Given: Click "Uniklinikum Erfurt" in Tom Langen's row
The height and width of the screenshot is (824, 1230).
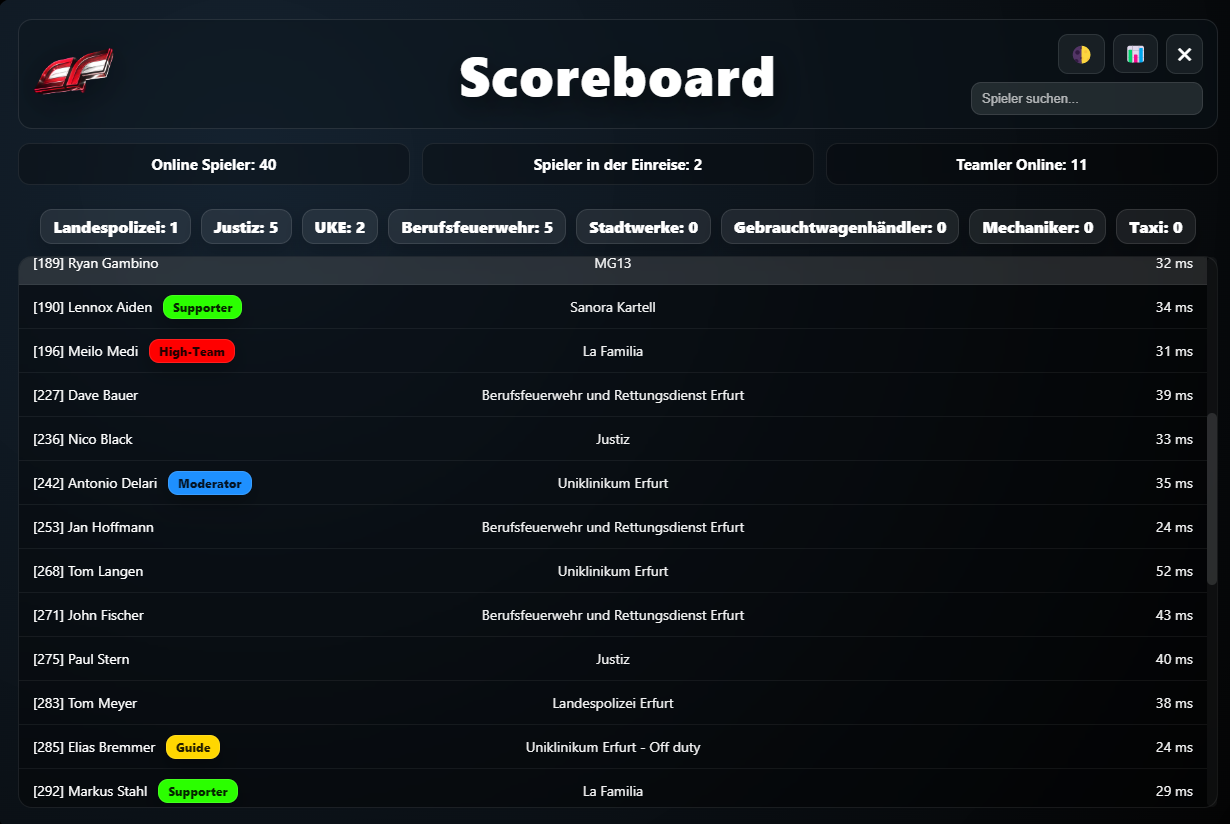Looking at the screenshot, I should point(613,571).
